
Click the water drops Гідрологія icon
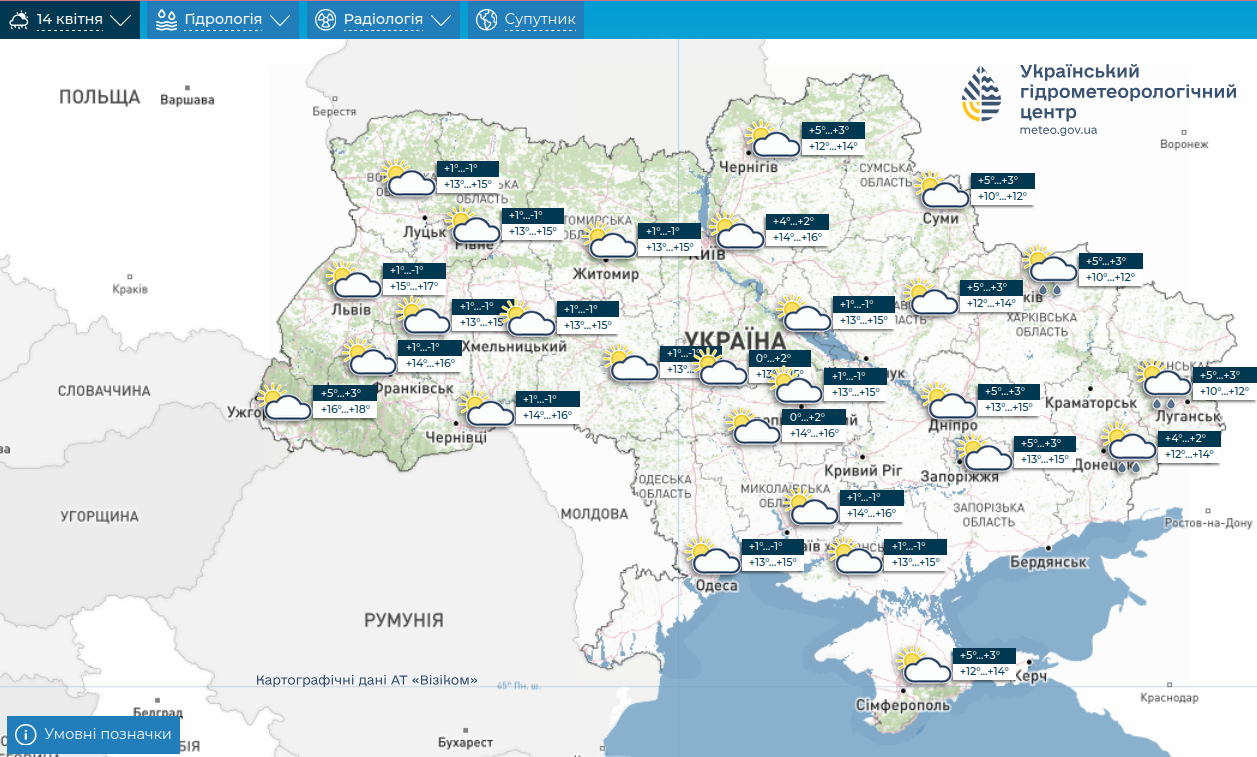coord(167,19)
